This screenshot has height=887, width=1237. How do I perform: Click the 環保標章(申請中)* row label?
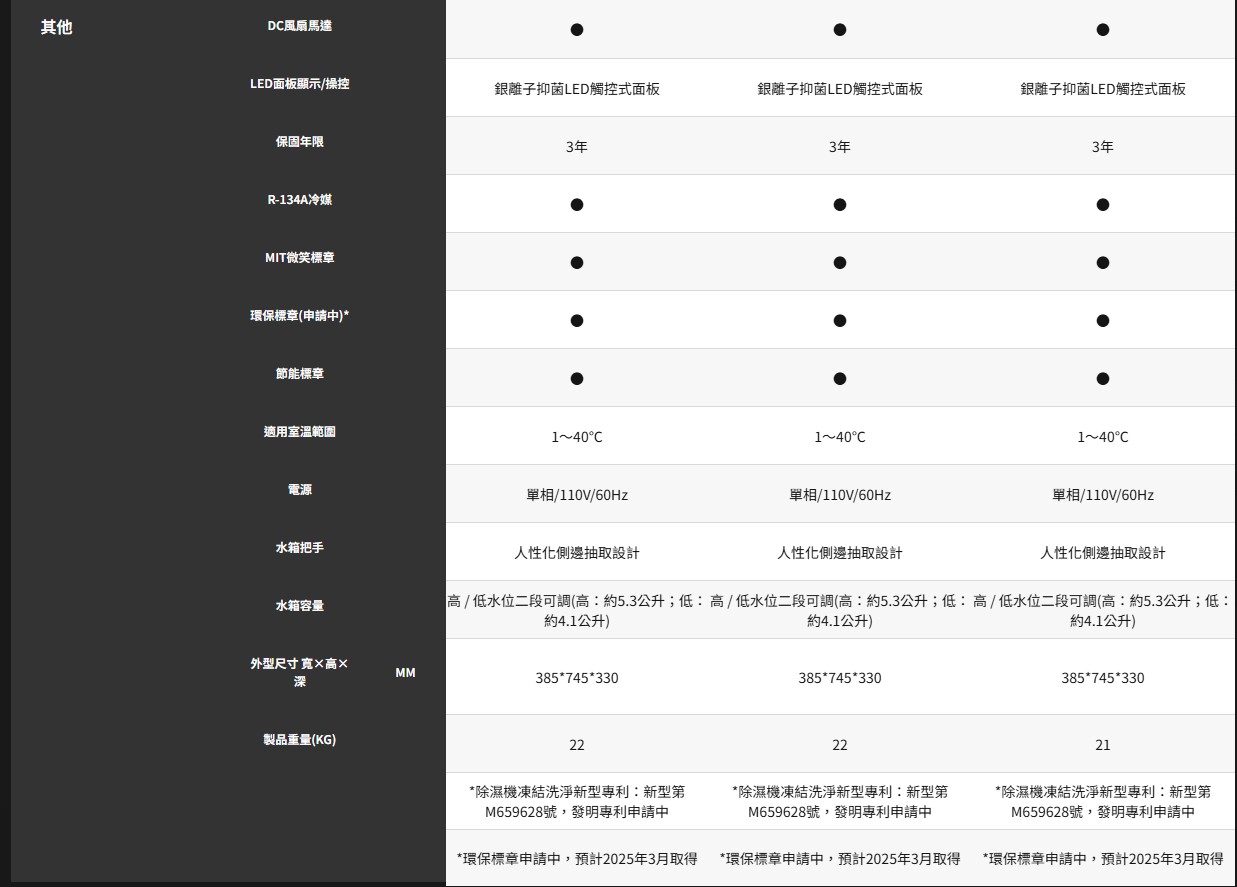(300, 316)
